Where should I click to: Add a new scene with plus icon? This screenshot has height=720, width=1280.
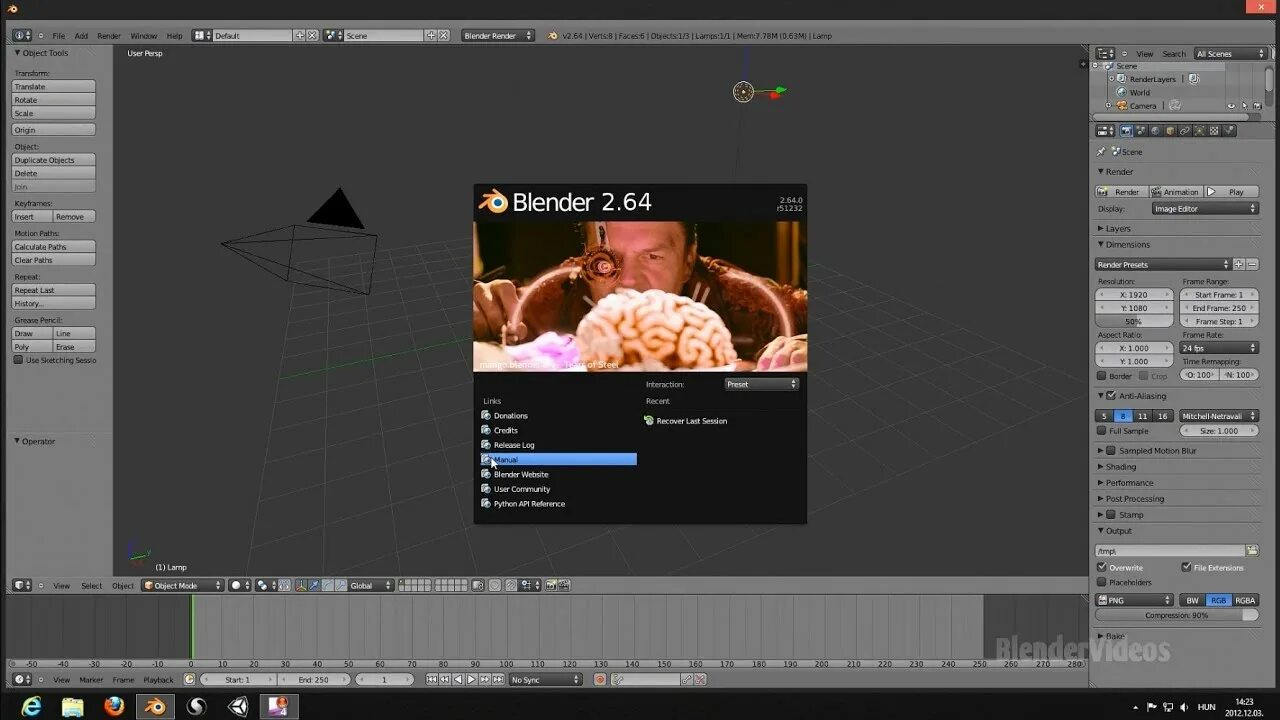[431, 35]
